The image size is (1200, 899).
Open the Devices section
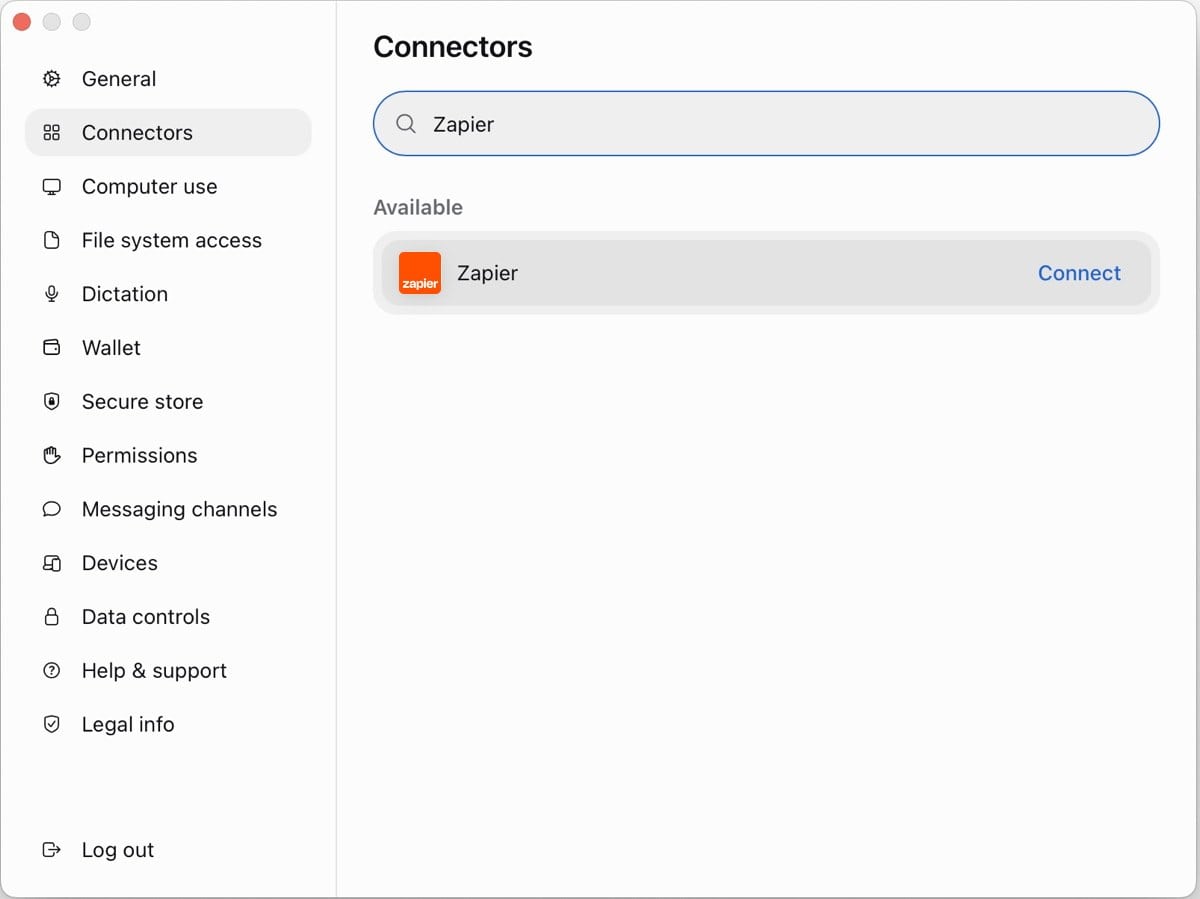168,563
